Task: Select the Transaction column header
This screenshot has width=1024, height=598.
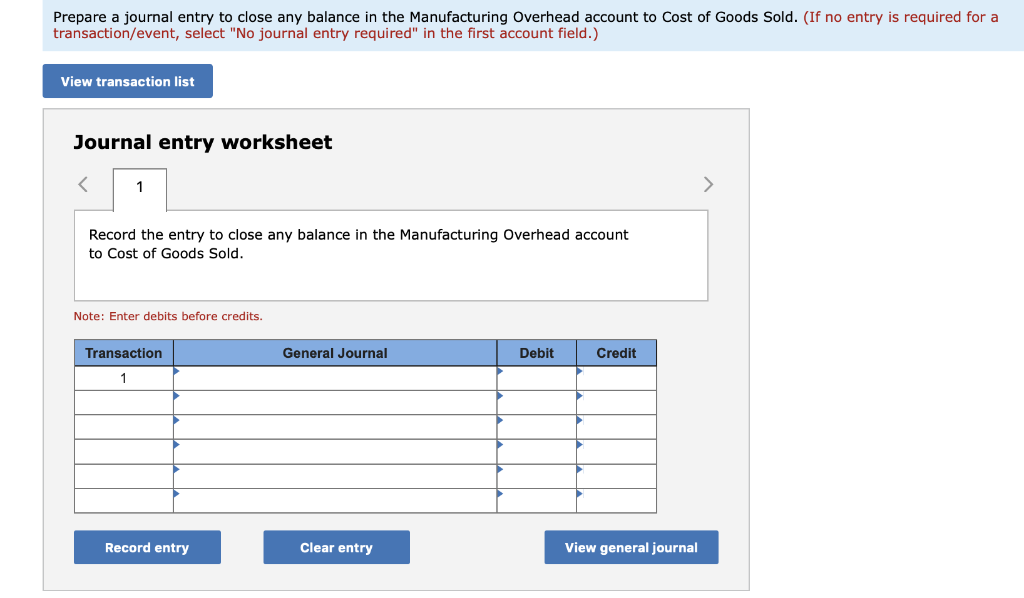Action: point(123,353)
